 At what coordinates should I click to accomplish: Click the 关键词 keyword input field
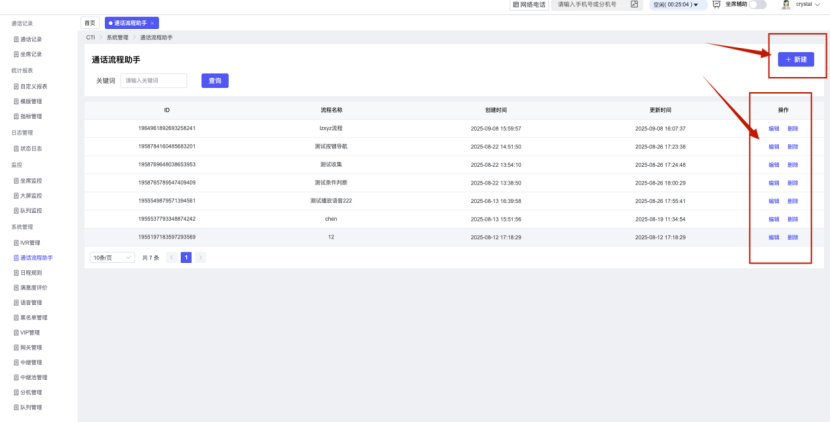154,80
